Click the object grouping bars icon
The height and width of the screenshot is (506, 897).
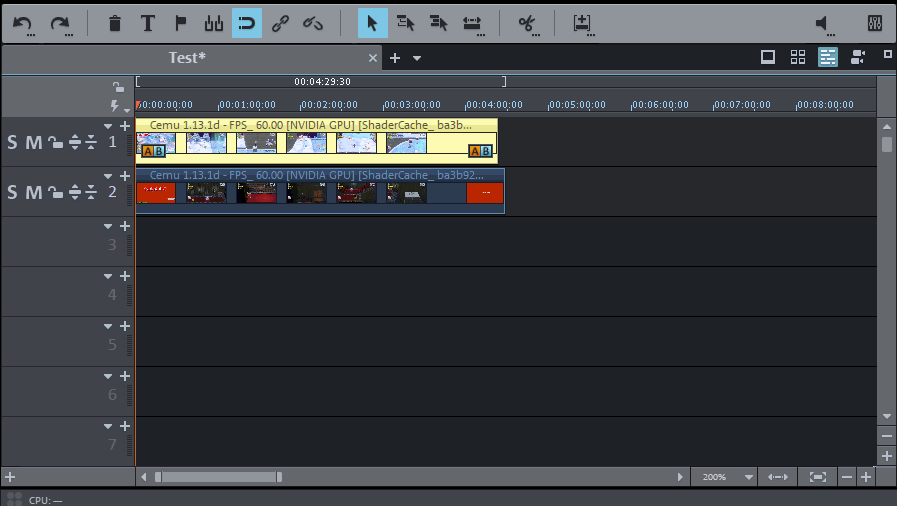[x=214, y=23]
